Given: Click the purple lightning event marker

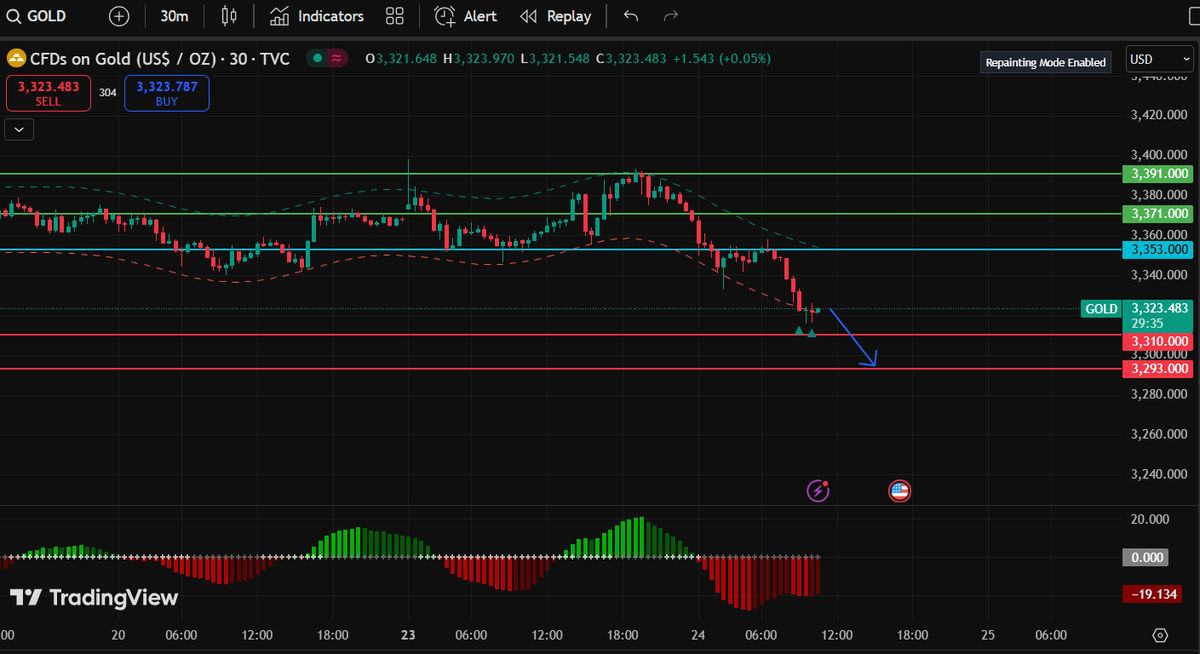Looking at the screenshot, I should pos(819,490).
